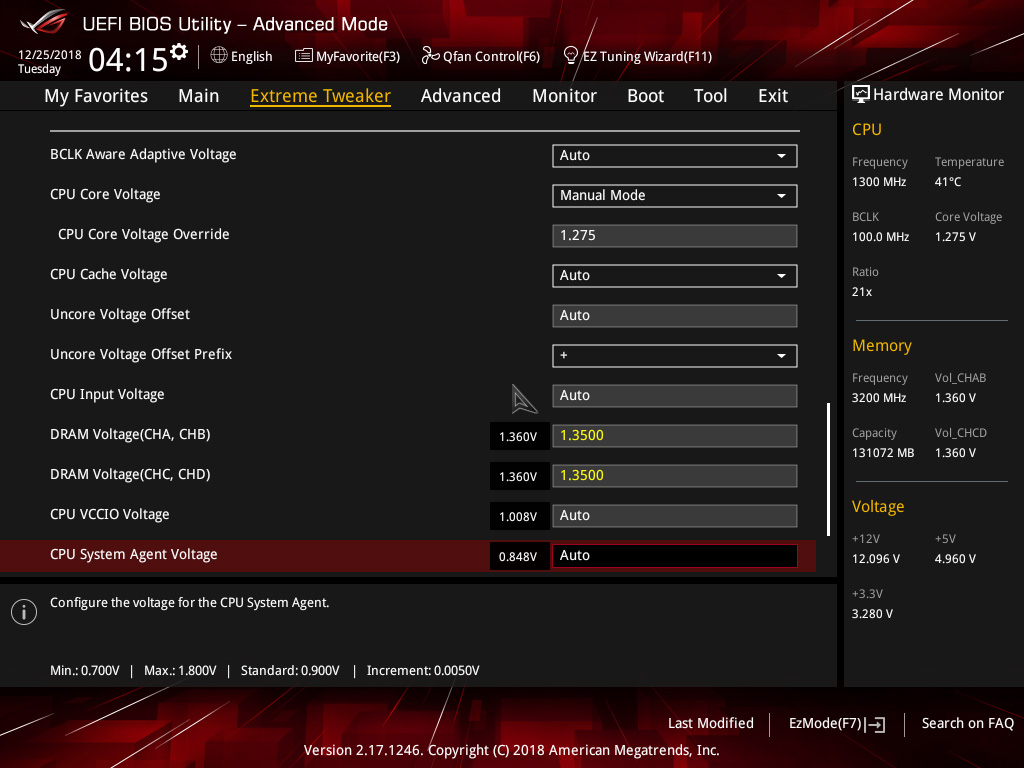Select CPU System Agent Voltage row label
This screenshot has width=1024, height=768.
coord(134,554)
